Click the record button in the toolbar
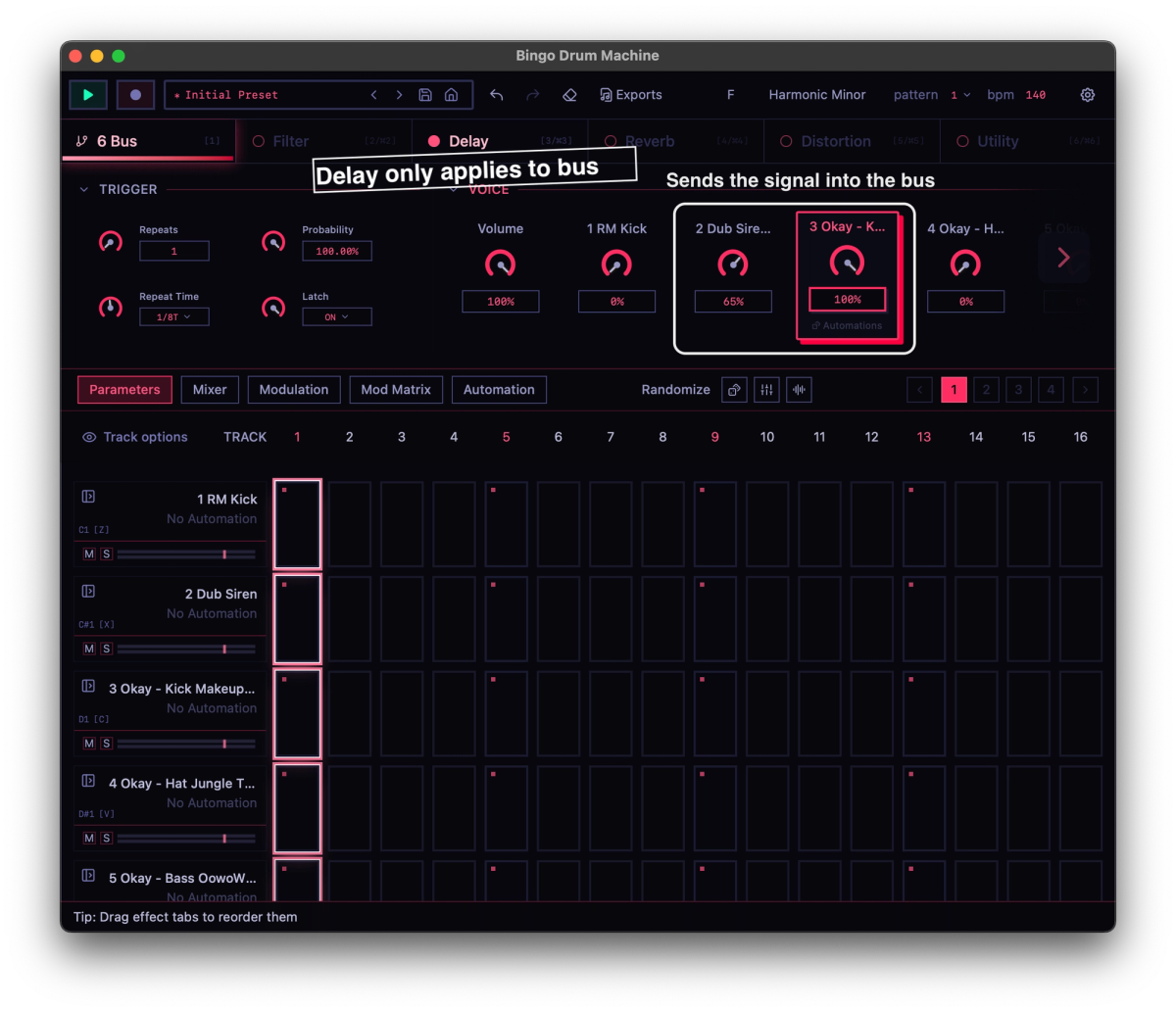Viewport: 1176px width, 1012px height. (x=135, y=95)
